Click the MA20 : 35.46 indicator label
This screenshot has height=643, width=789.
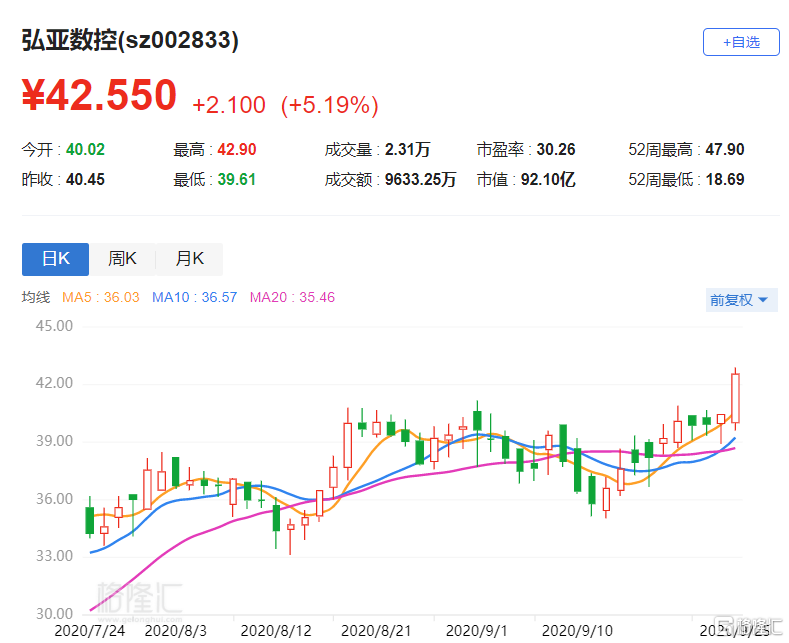coord(292,297)
